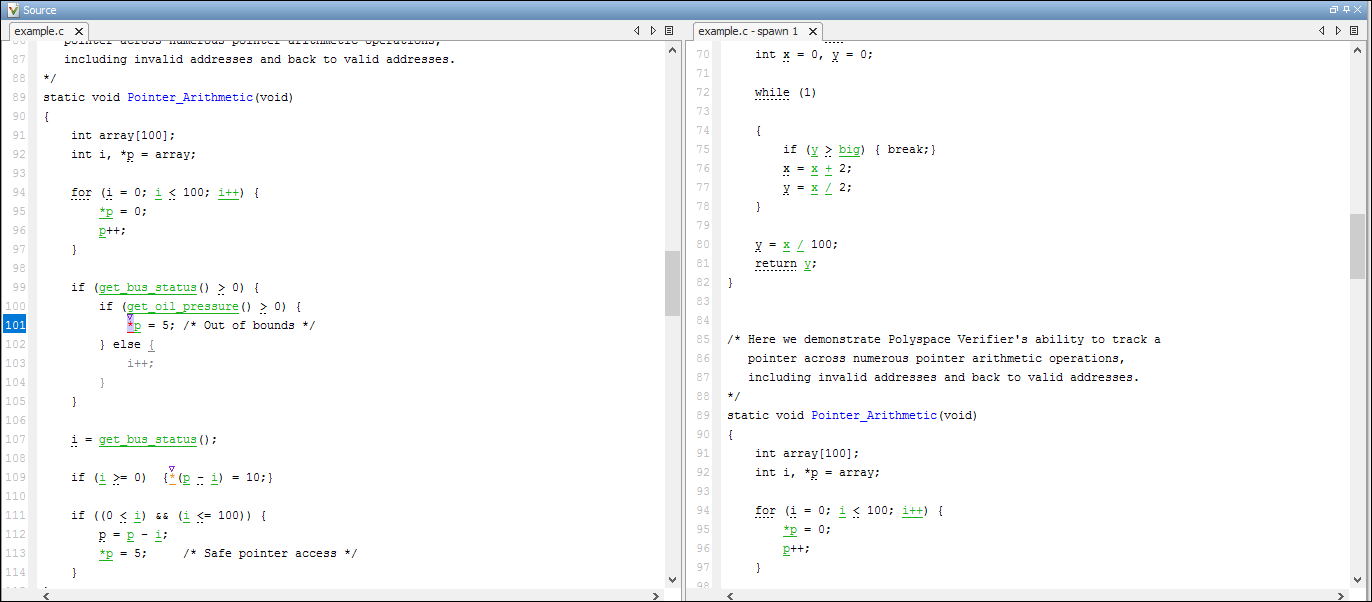The image size is (1372, 602).
Task: Click get_bus_status call on line 107
Action: pyautogui.click(x=147, y=439)
